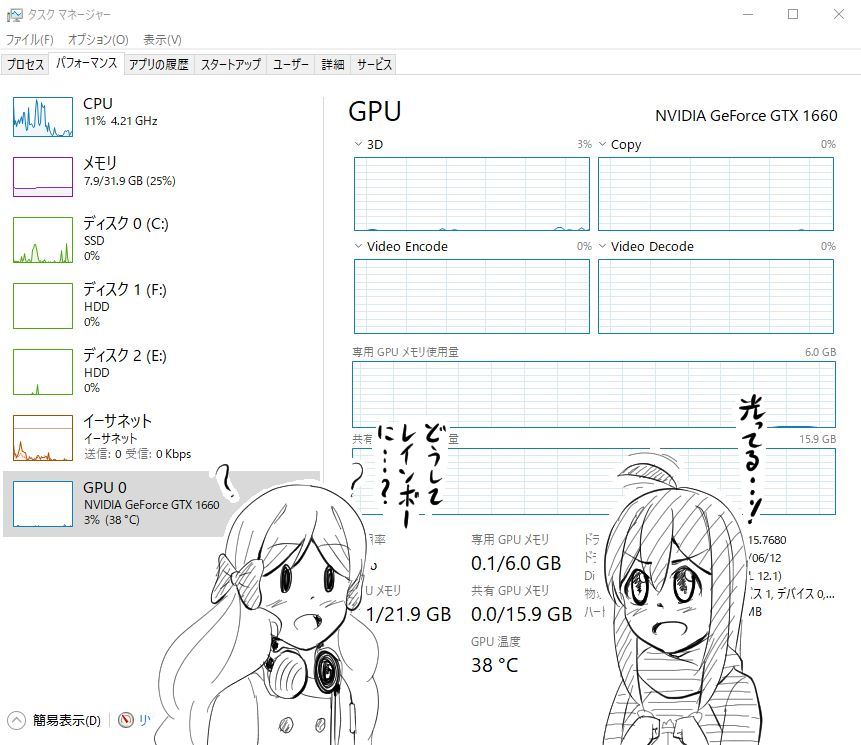
Task: Open the ファイル(F) menu
Action: (x=30, y=40)
